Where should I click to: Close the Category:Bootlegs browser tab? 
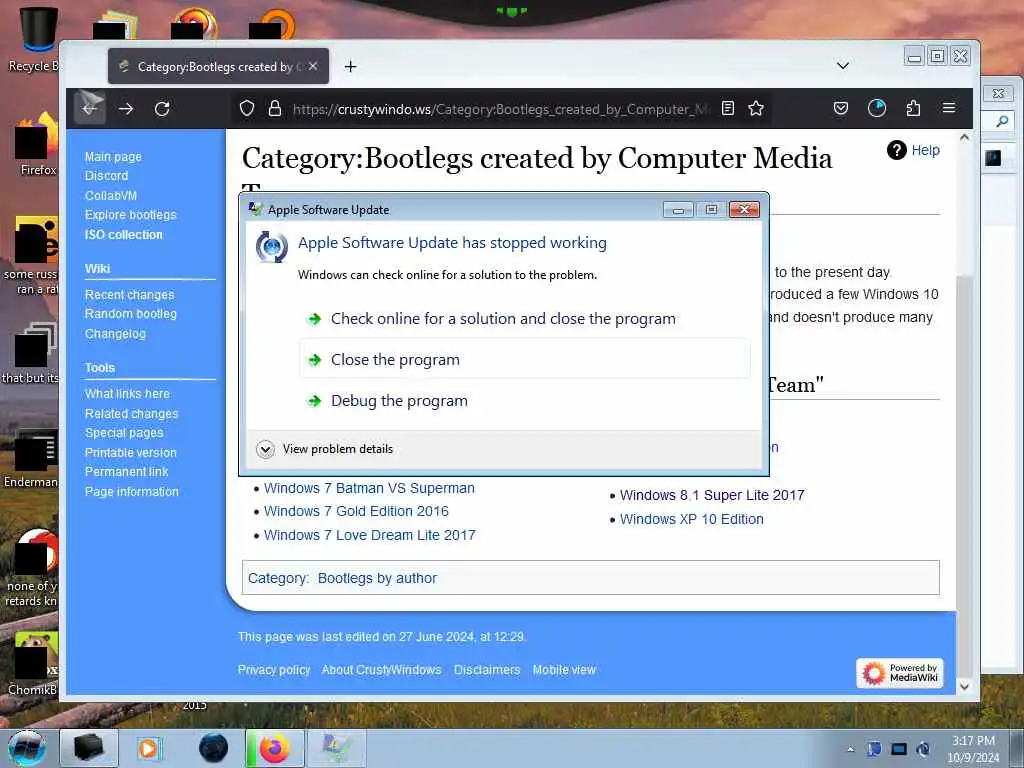click(313, 67)
